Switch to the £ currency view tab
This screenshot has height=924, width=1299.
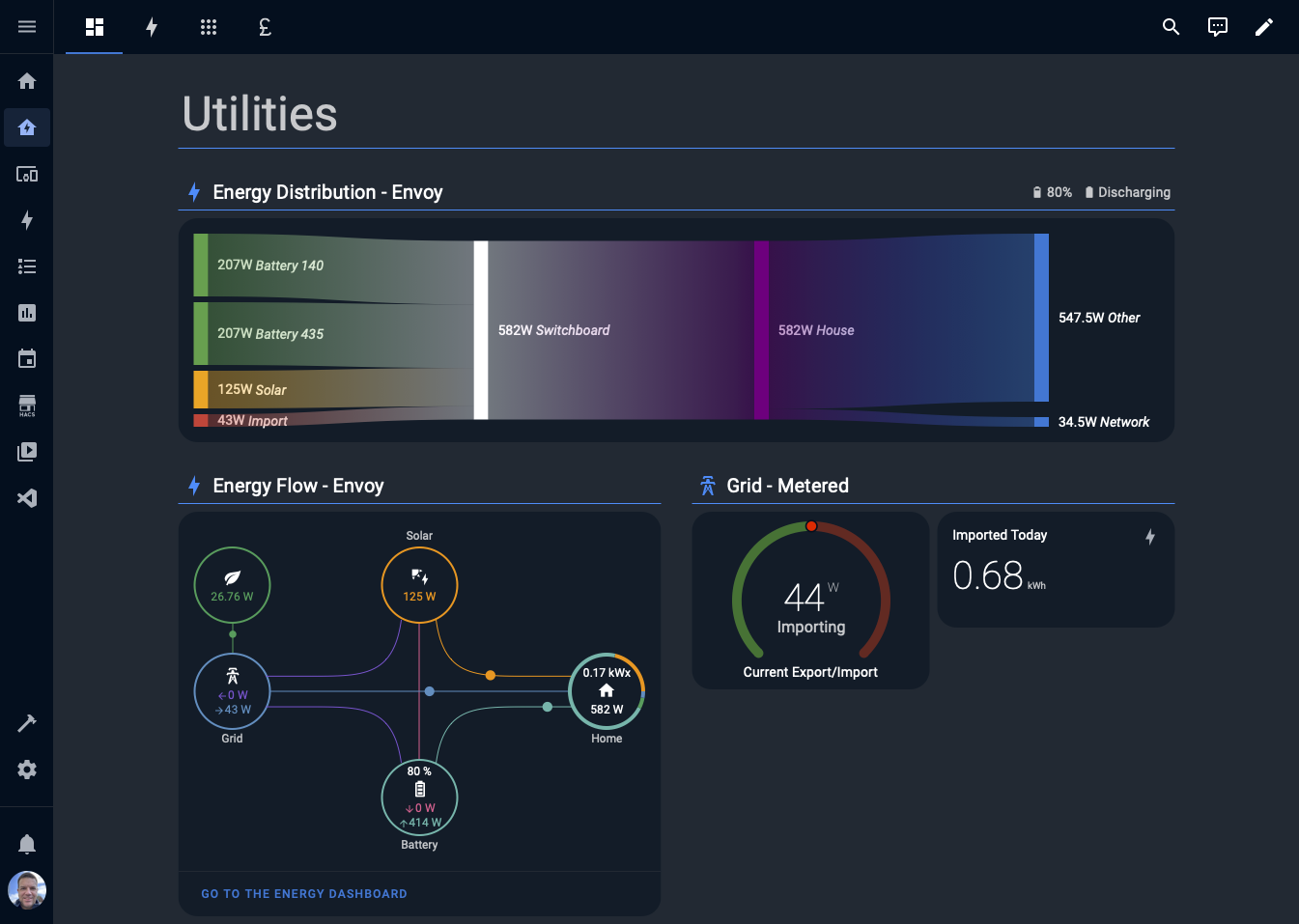[265, 27]
